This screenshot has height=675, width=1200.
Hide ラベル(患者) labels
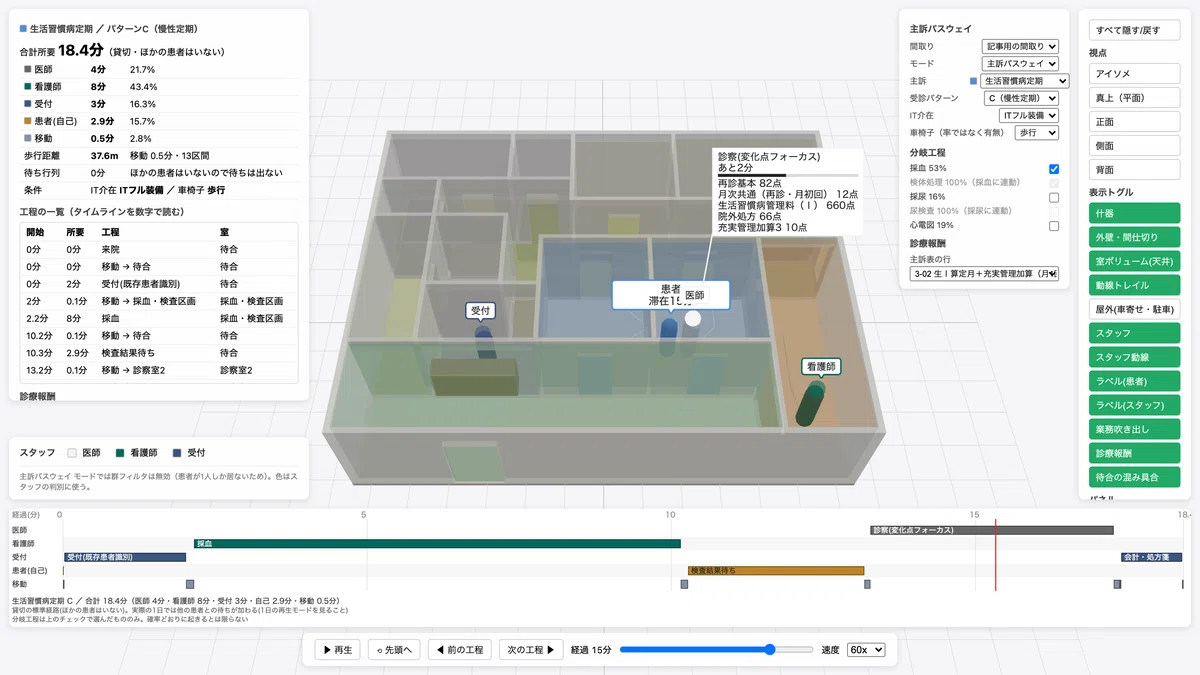click(x=1134, y=381)
